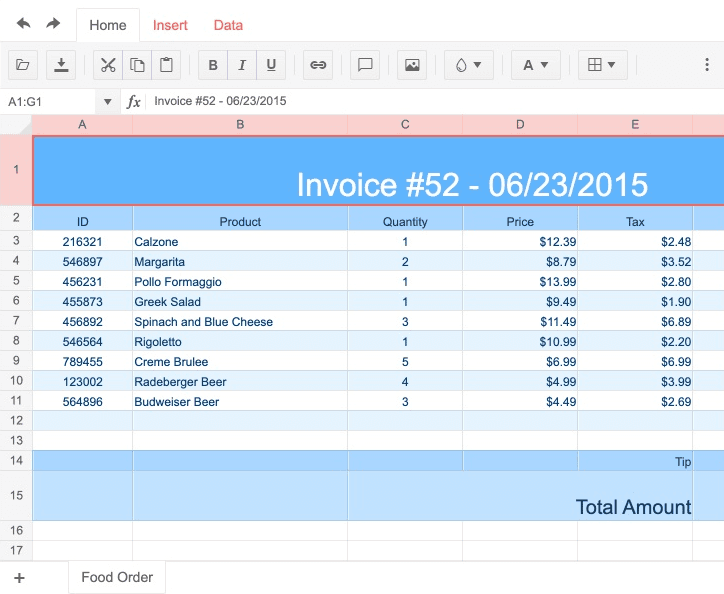
Task: Click the Total Amount cell
Action: pyautogui.click(x=520, y=496)
